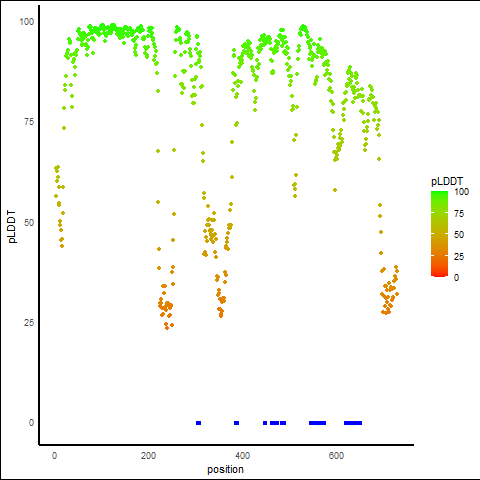This screenshot has height=480, width=480.
Task: Click the pLDDT color gradient bar
Action: pos(439,234)
